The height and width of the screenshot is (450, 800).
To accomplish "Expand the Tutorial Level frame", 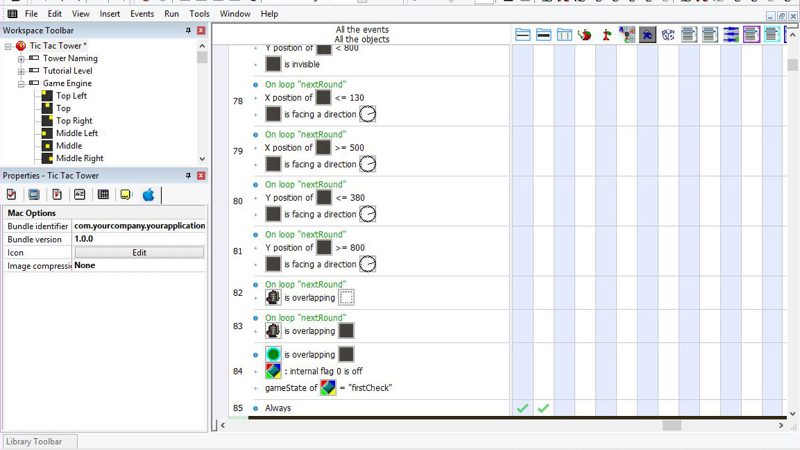I will coord(21,71).
